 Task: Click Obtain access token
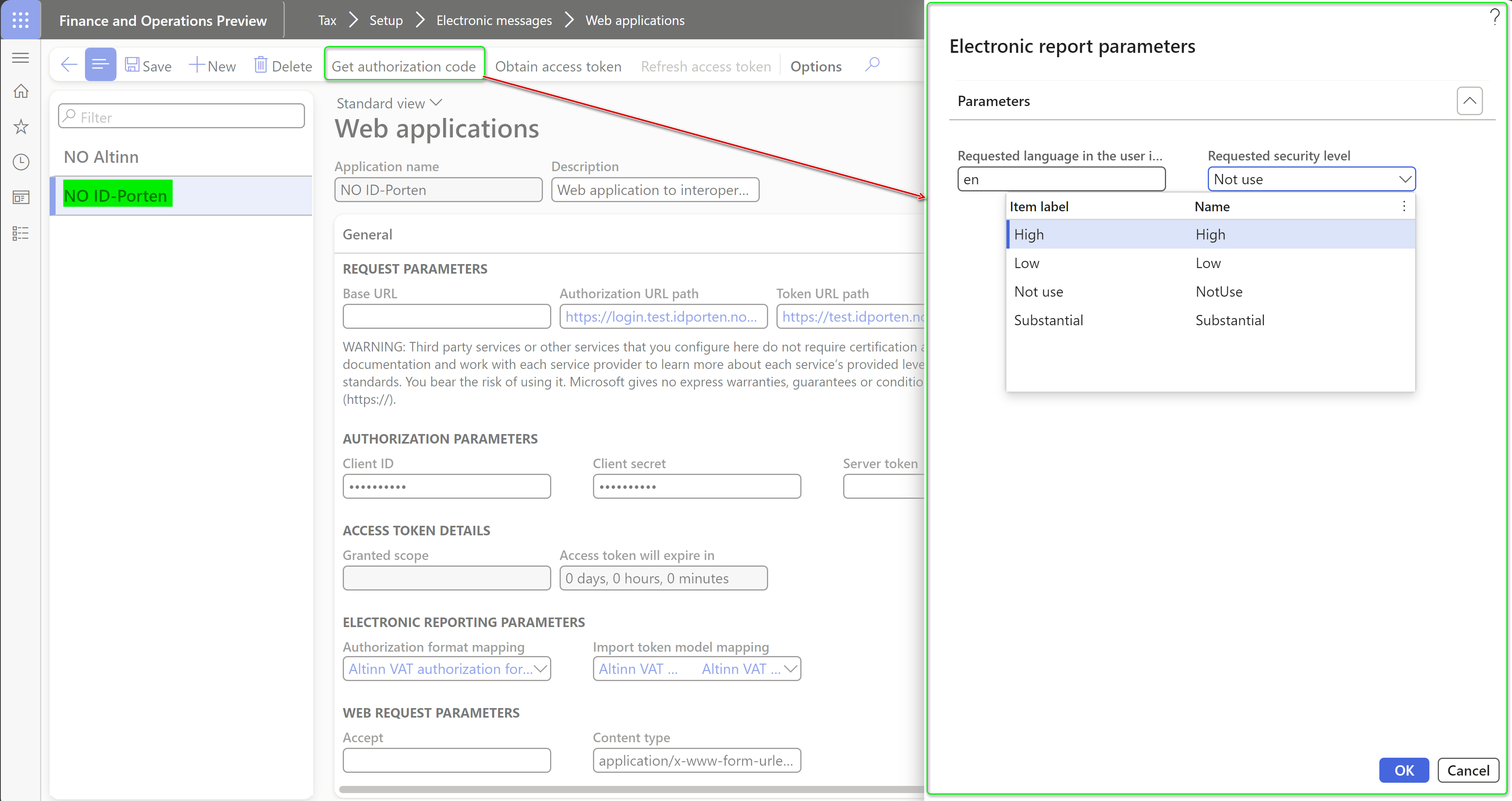click(558, 66)
